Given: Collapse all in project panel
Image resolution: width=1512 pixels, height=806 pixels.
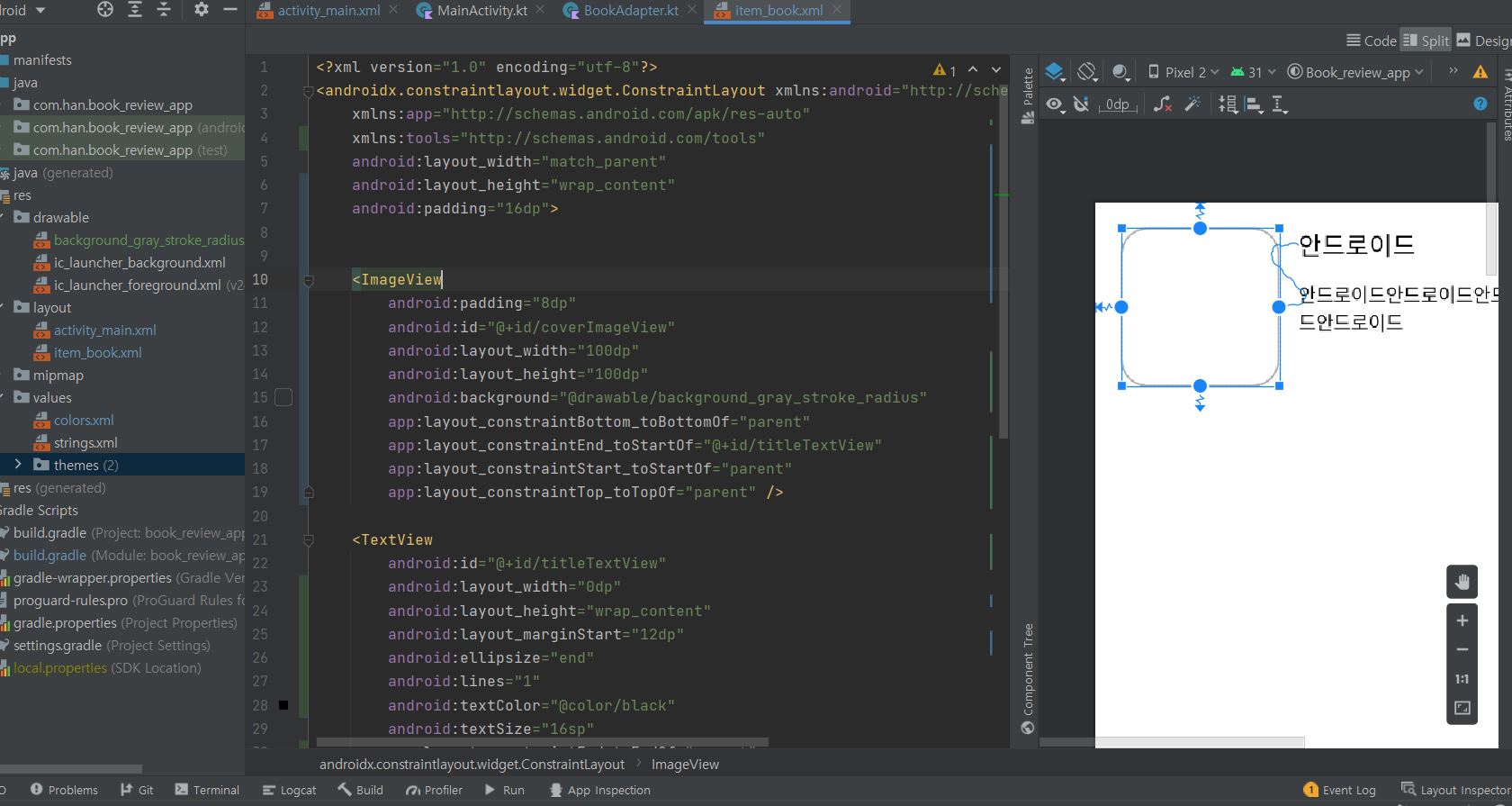Looking at the screenshot, I should [x=164, y=10].
